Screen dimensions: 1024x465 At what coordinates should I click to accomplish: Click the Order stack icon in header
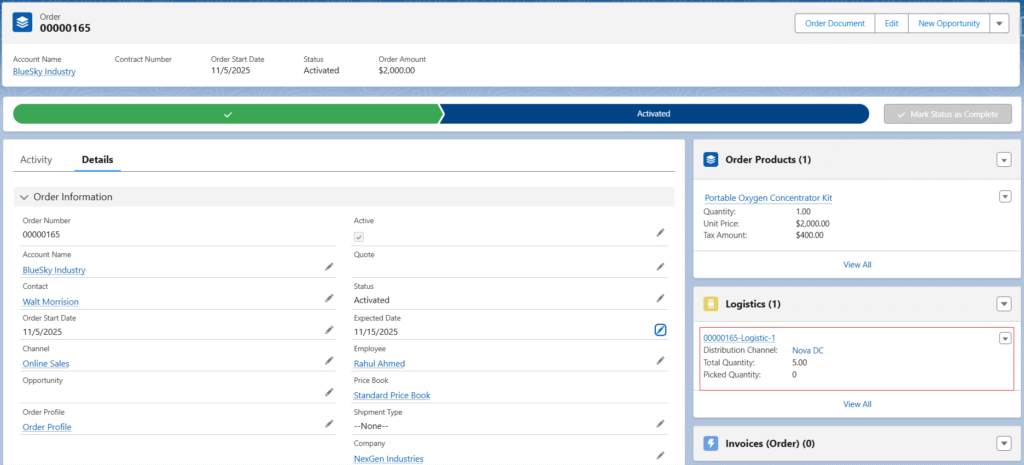coord(25,22)
